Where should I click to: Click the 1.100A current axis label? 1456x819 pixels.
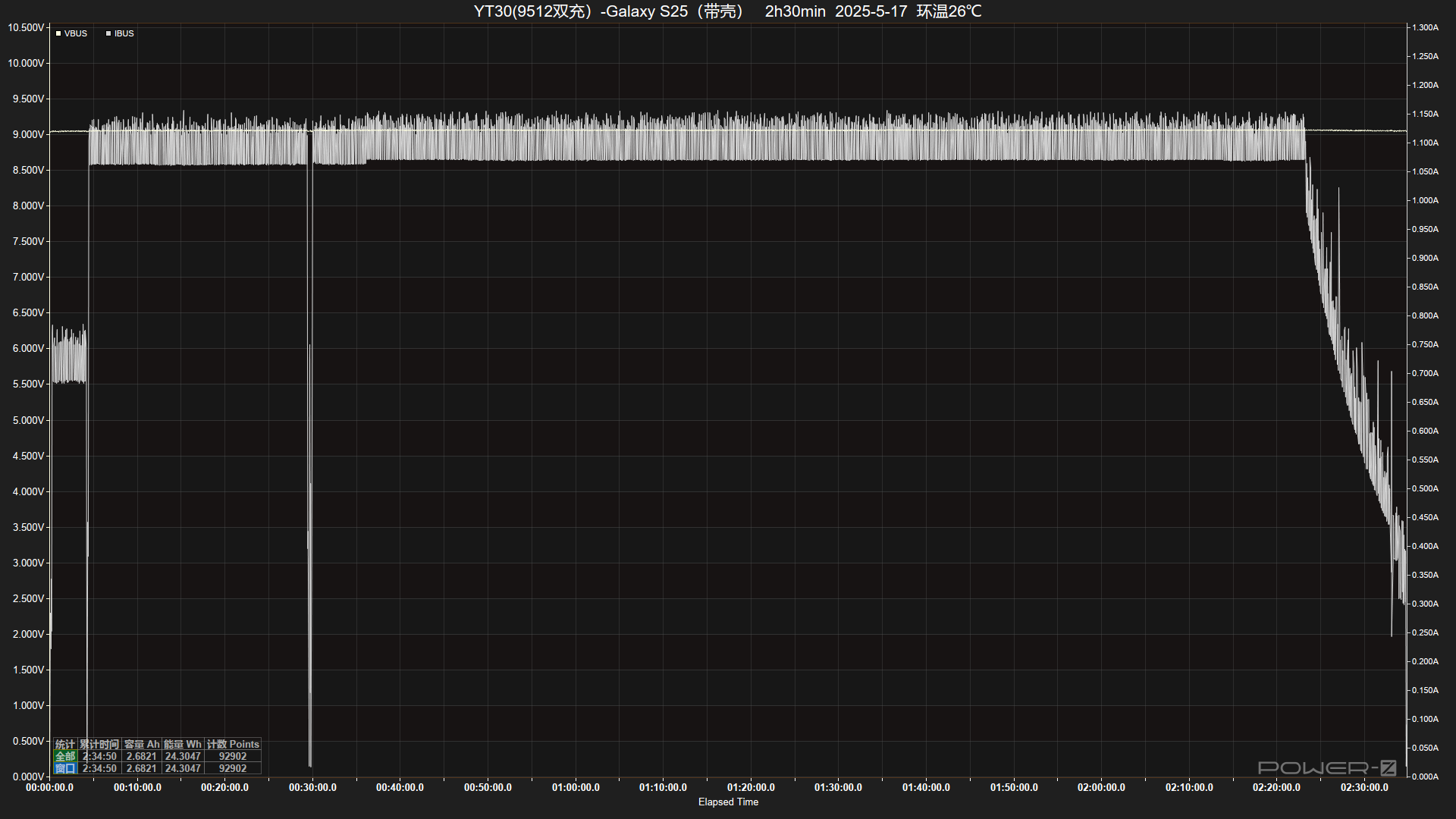click(1425, 143)
